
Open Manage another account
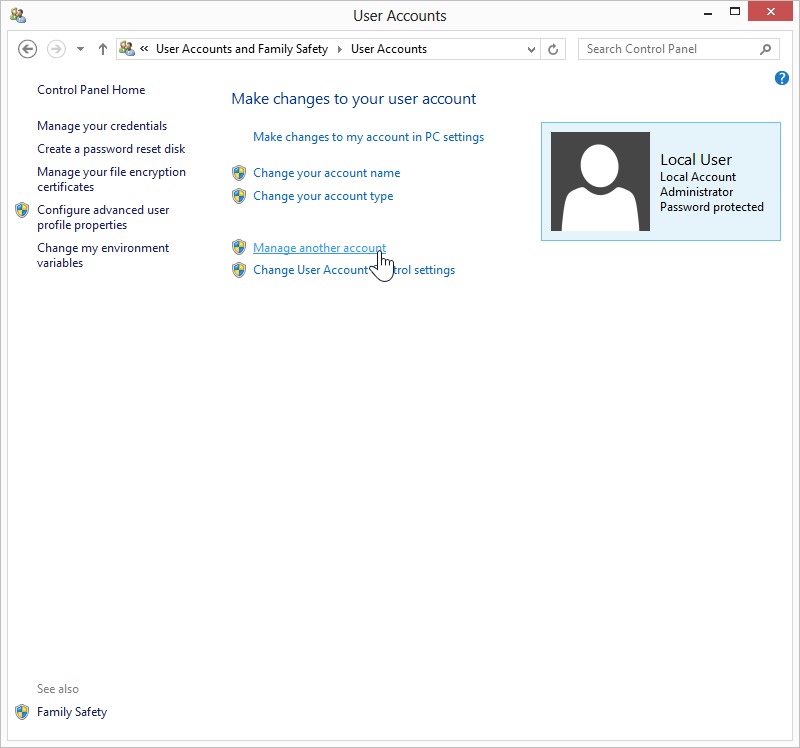coord(319,248)
